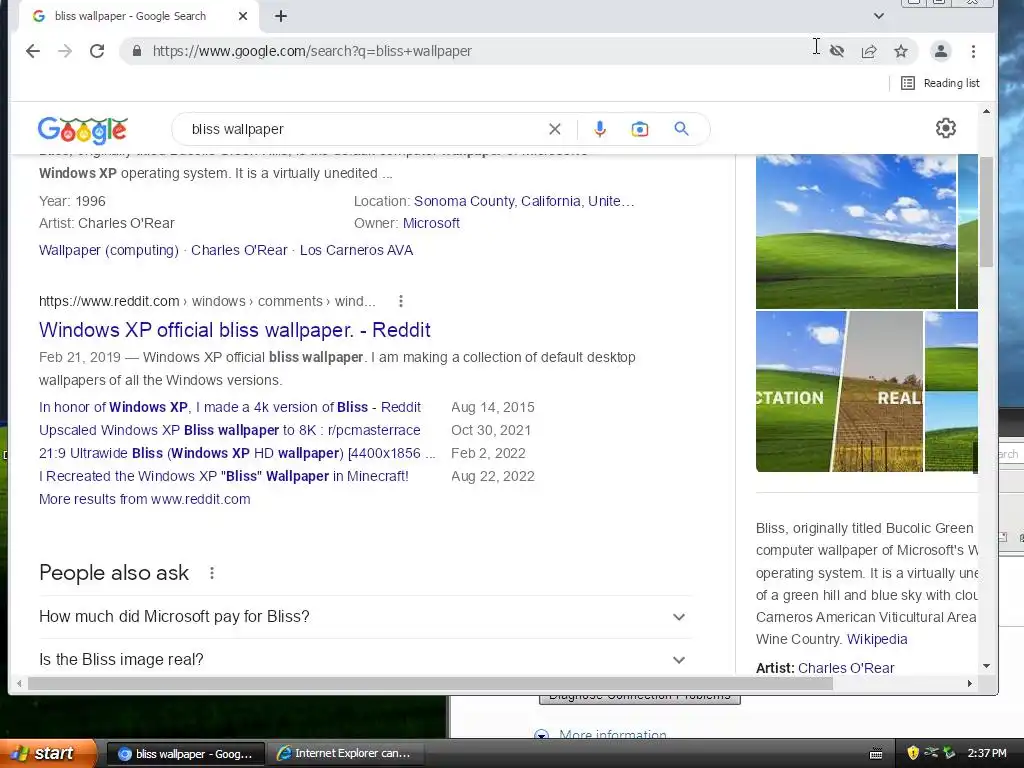The width and height of the screenshot is (1024, 768).
Task: Open the three-dot options beside the reddit result
Action: pos(400,301)
